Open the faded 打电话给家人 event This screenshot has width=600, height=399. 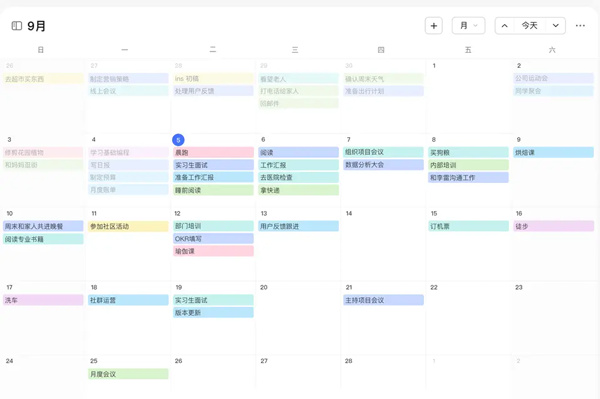[x=298, y=91]
